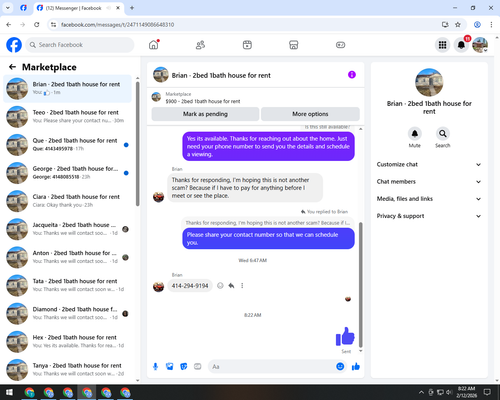Open the account profile picture menu
The image size is (500, 400).
[480, 45]
